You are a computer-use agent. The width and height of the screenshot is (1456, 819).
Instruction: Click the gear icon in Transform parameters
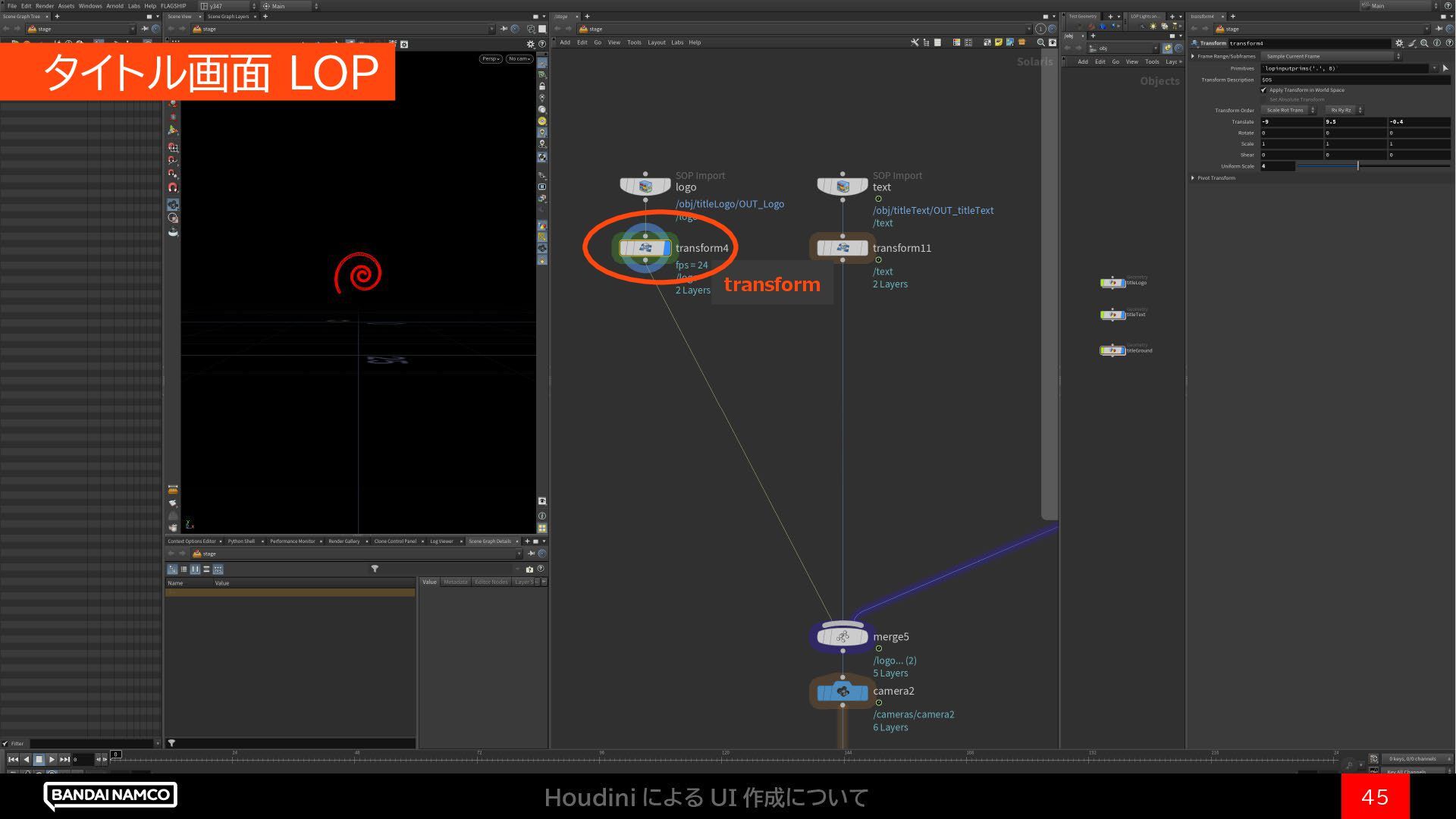tap(1399, 43)
